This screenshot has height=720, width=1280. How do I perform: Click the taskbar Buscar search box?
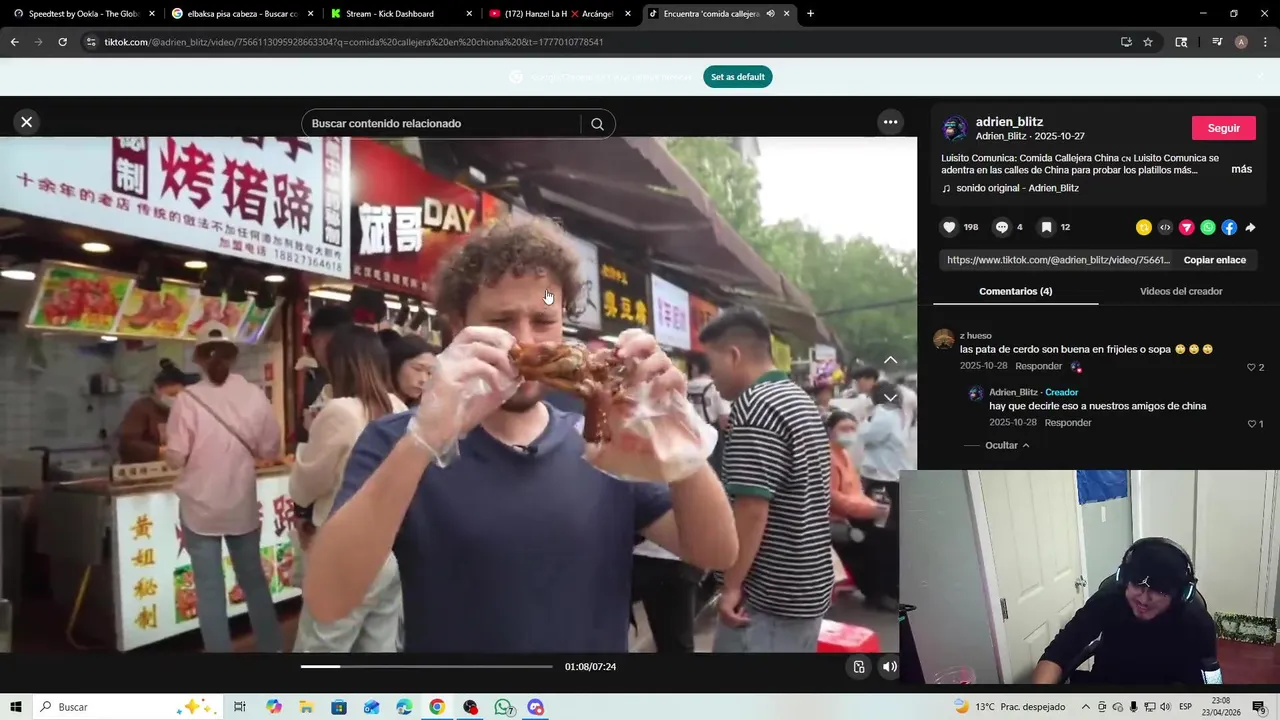[x=130, y=707]
